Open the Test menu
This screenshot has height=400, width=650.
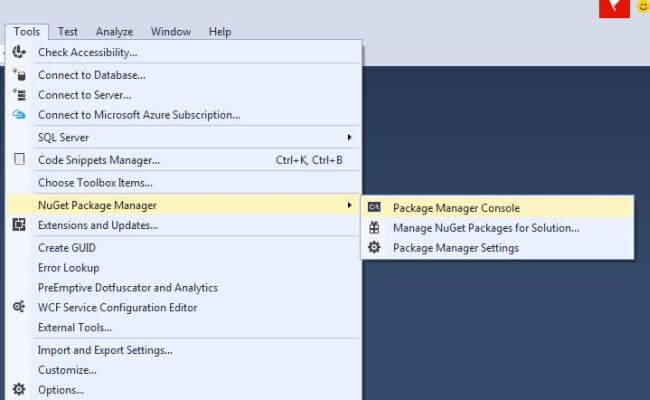pyautogui.click(x=68, y=32)
